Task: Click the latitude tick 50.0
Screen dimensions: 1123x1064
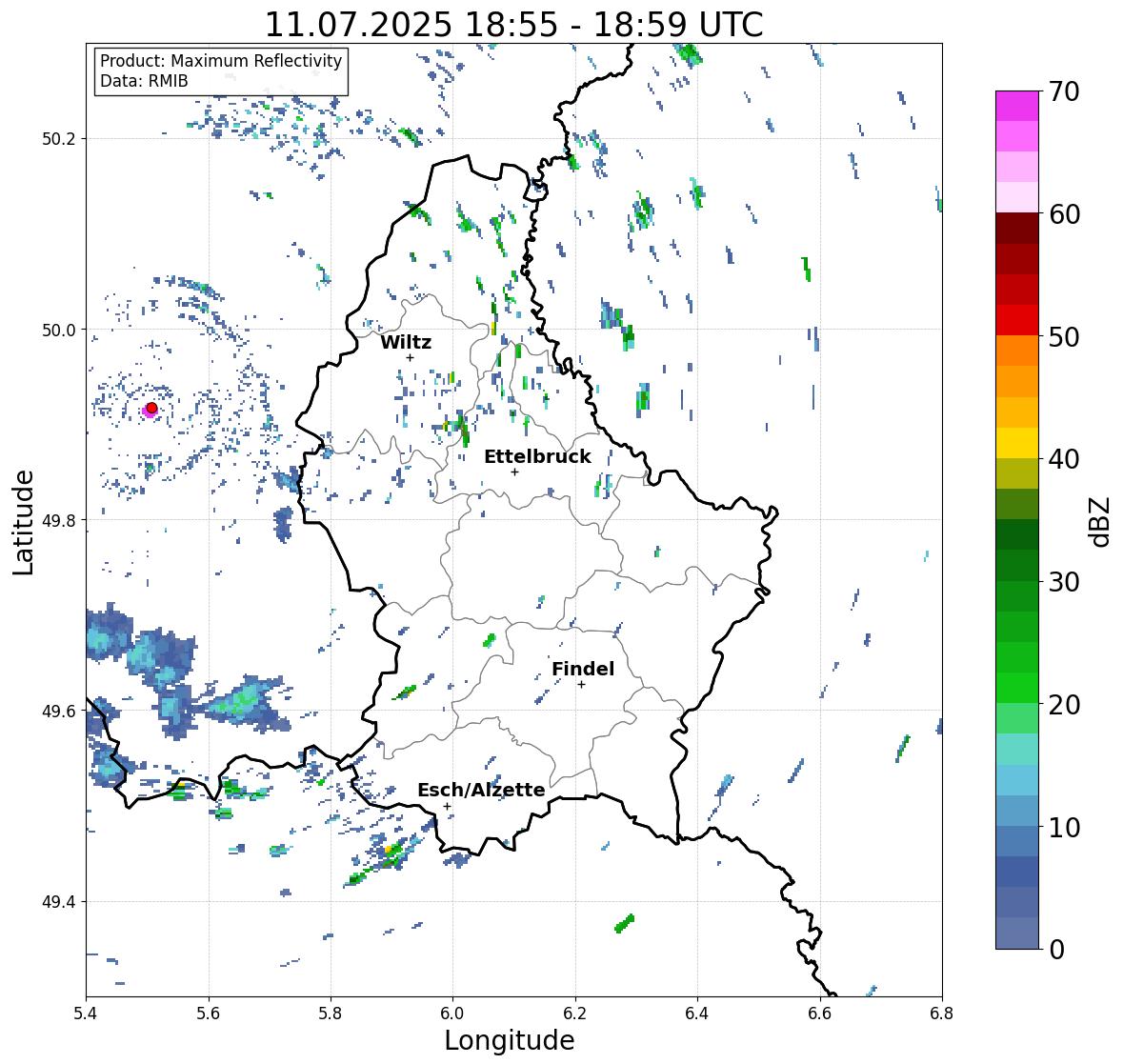Action: pyautogui.click(x=58, y=331)
